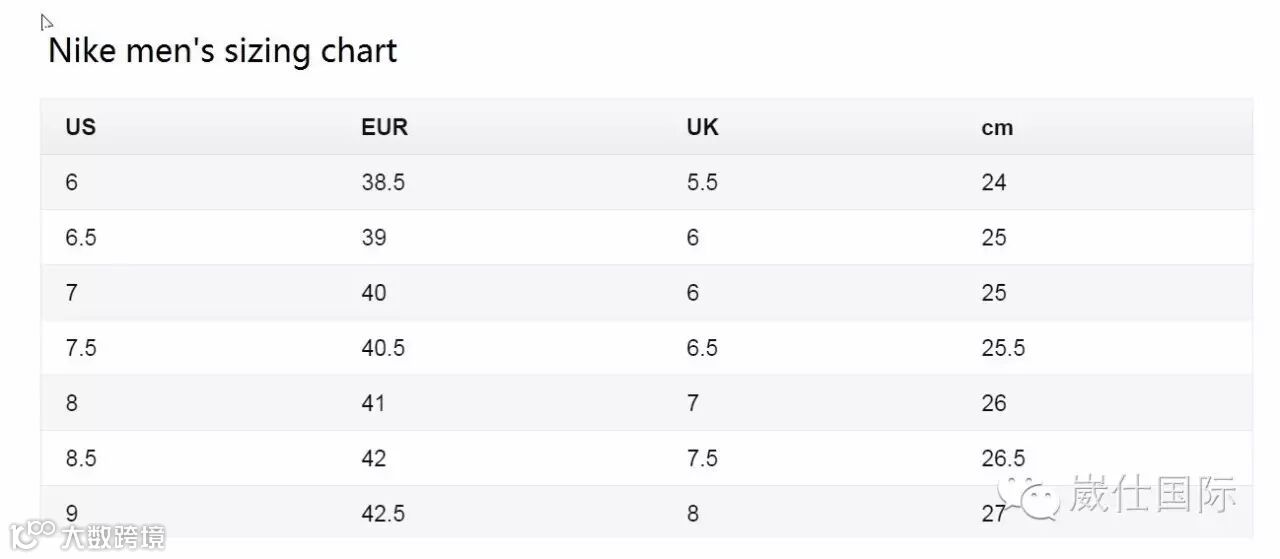Click the 24 cm cell

[994, 182]
